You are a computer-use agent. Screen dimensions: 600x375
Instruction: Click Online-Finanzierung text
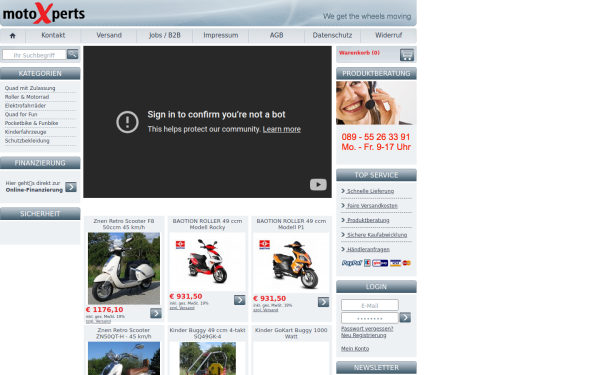34,190
